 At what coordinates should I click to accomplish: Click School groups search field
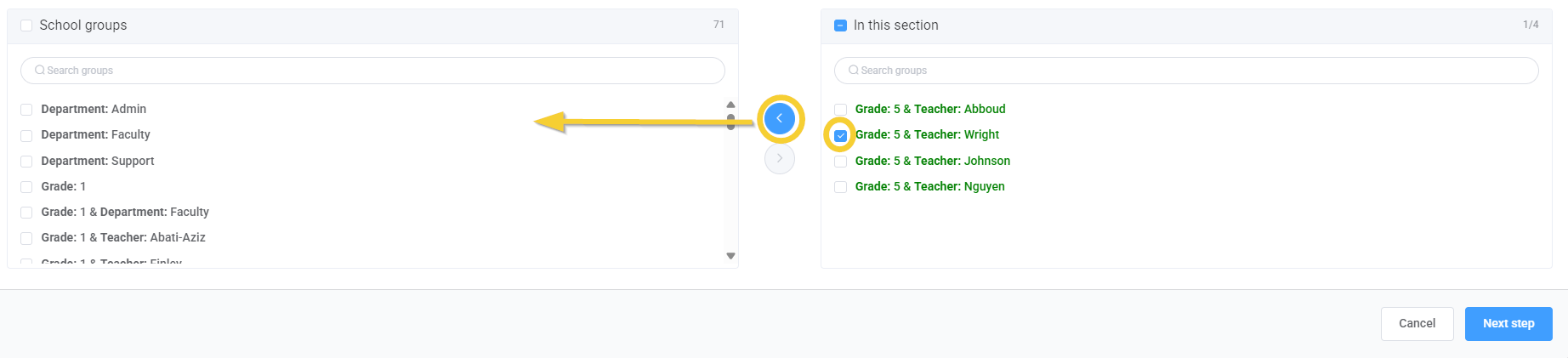point(374,71)
